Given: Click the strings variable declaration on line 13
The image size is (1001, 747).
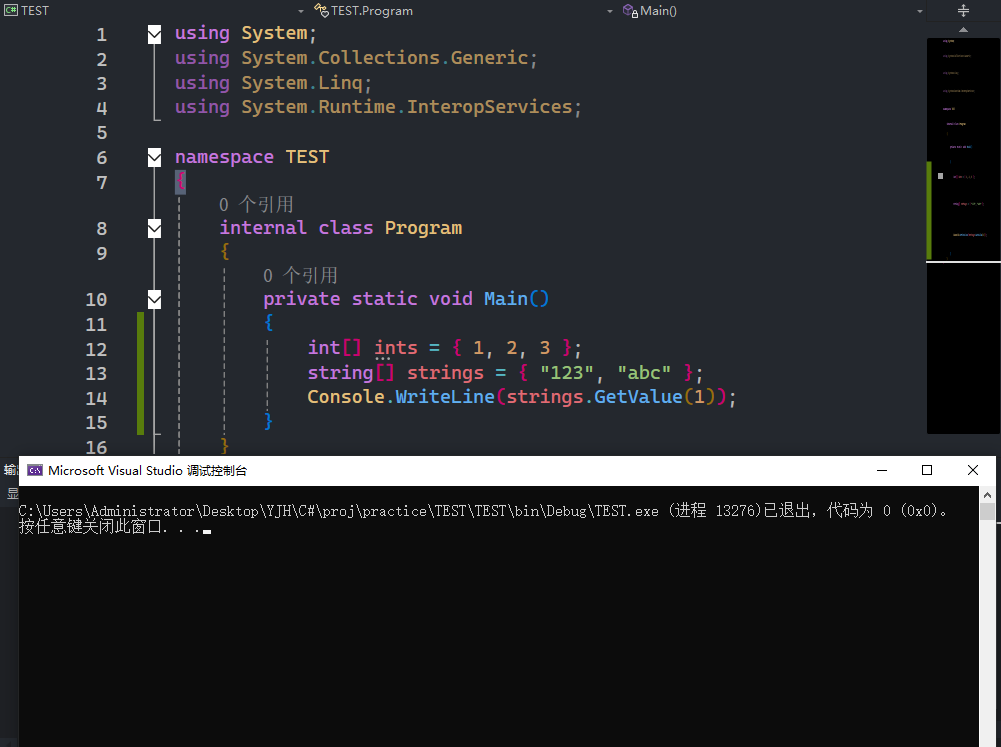Looking at the screenshot, I should tap(446, 373).
